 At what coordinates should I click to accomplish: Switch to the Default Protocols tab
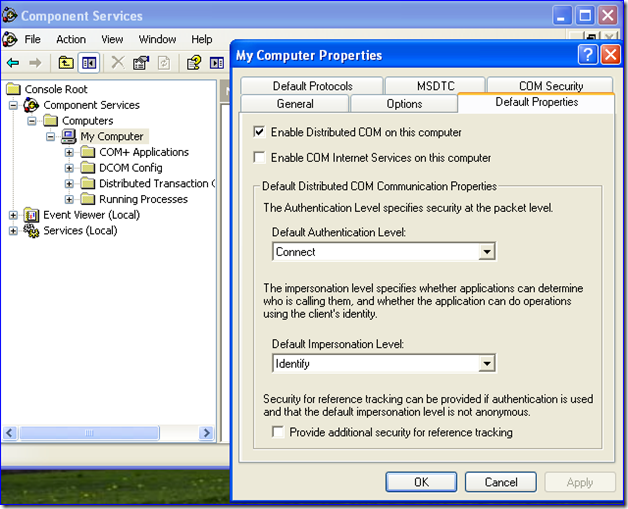(x=312, y=86)
